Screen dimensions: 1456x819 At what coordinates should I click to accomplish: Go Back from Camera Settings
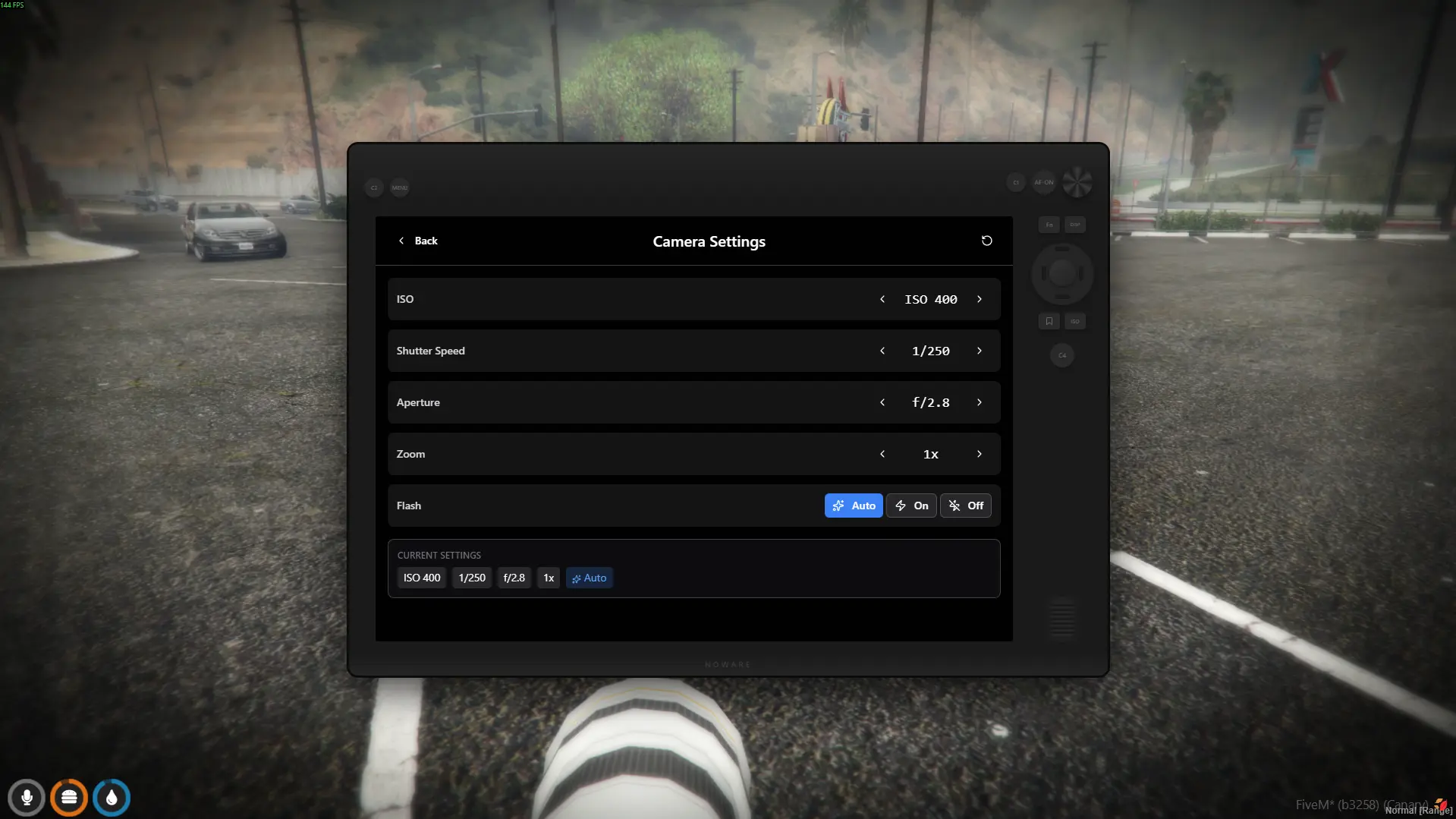pos(418,241)
